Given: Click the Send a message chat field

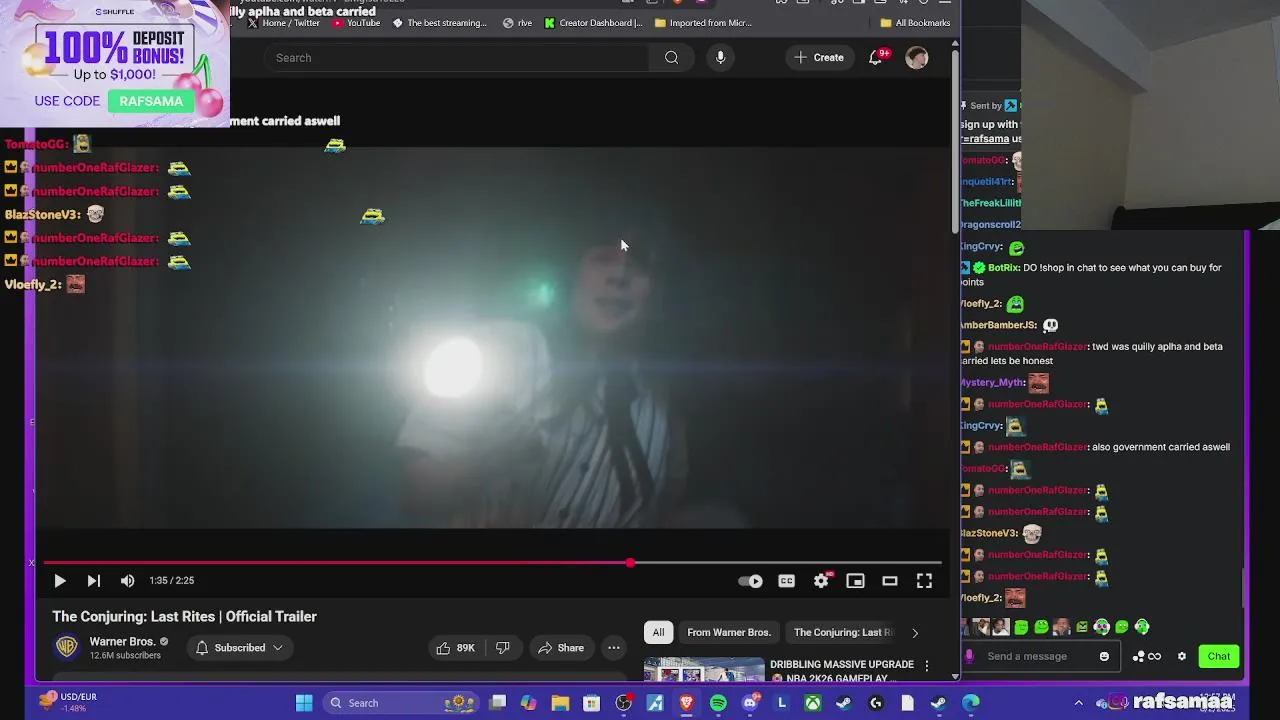Looking at the screenshot, I should pos(1038,656).
